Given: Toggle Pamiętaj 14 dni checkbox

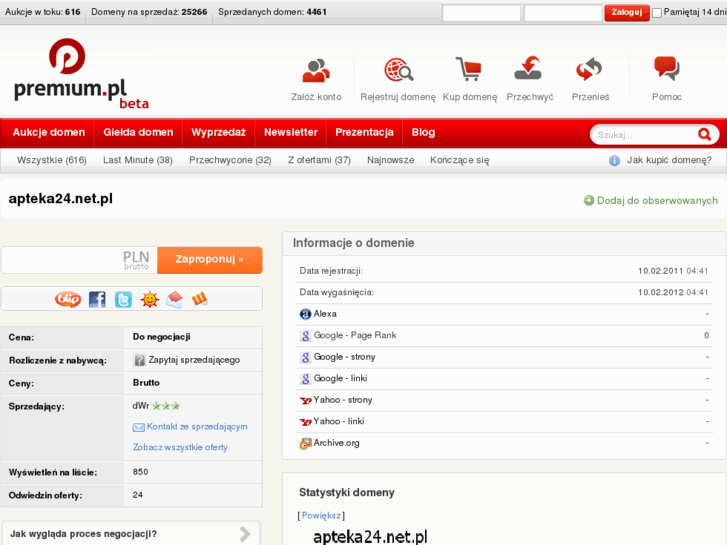Looking at the screenshot, I should coord(657,13).
